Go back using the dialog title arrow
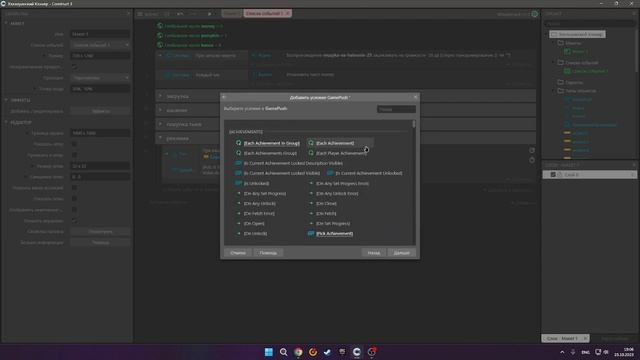The width and height of the screenshot is (640, 360). (x=224, y=97)
